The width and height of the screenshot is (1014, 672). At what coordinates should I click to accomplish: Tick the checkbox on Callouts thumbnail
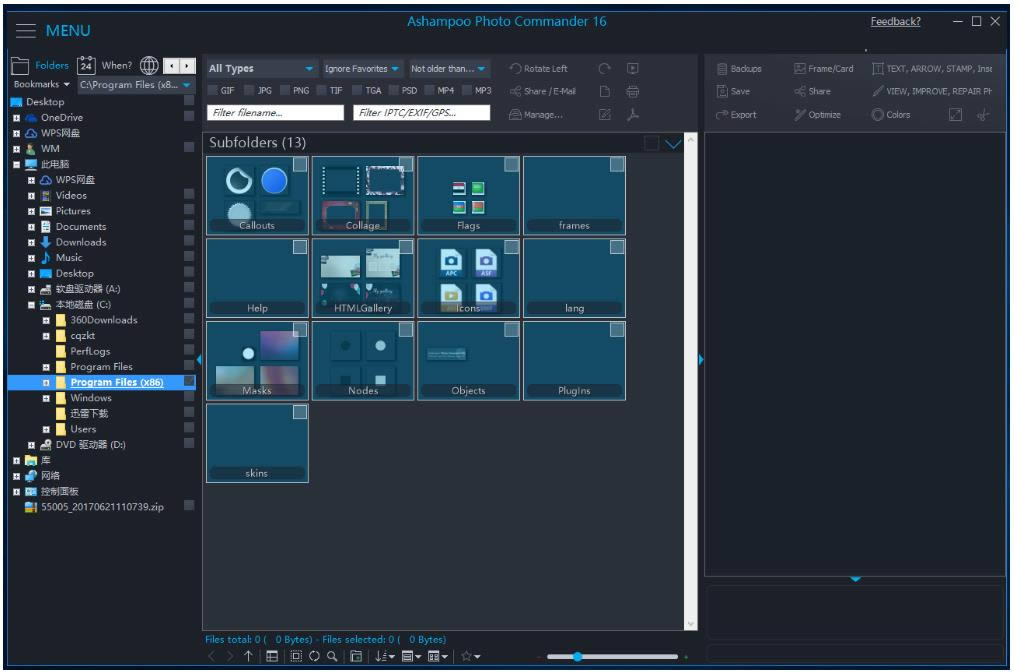pyautogui.click(x=300, y=165)
